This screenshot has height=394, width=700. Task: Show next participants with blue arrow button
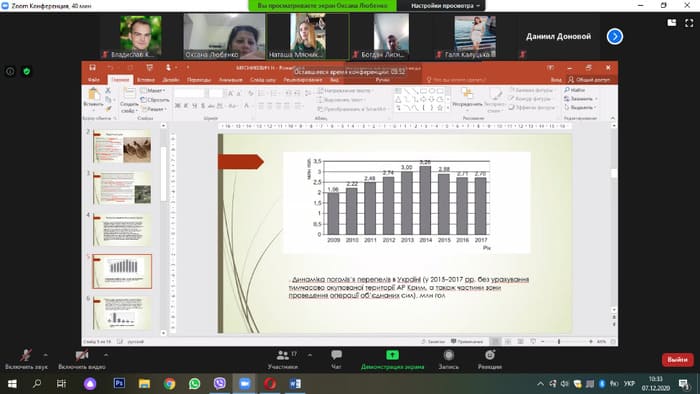point(615,37)
